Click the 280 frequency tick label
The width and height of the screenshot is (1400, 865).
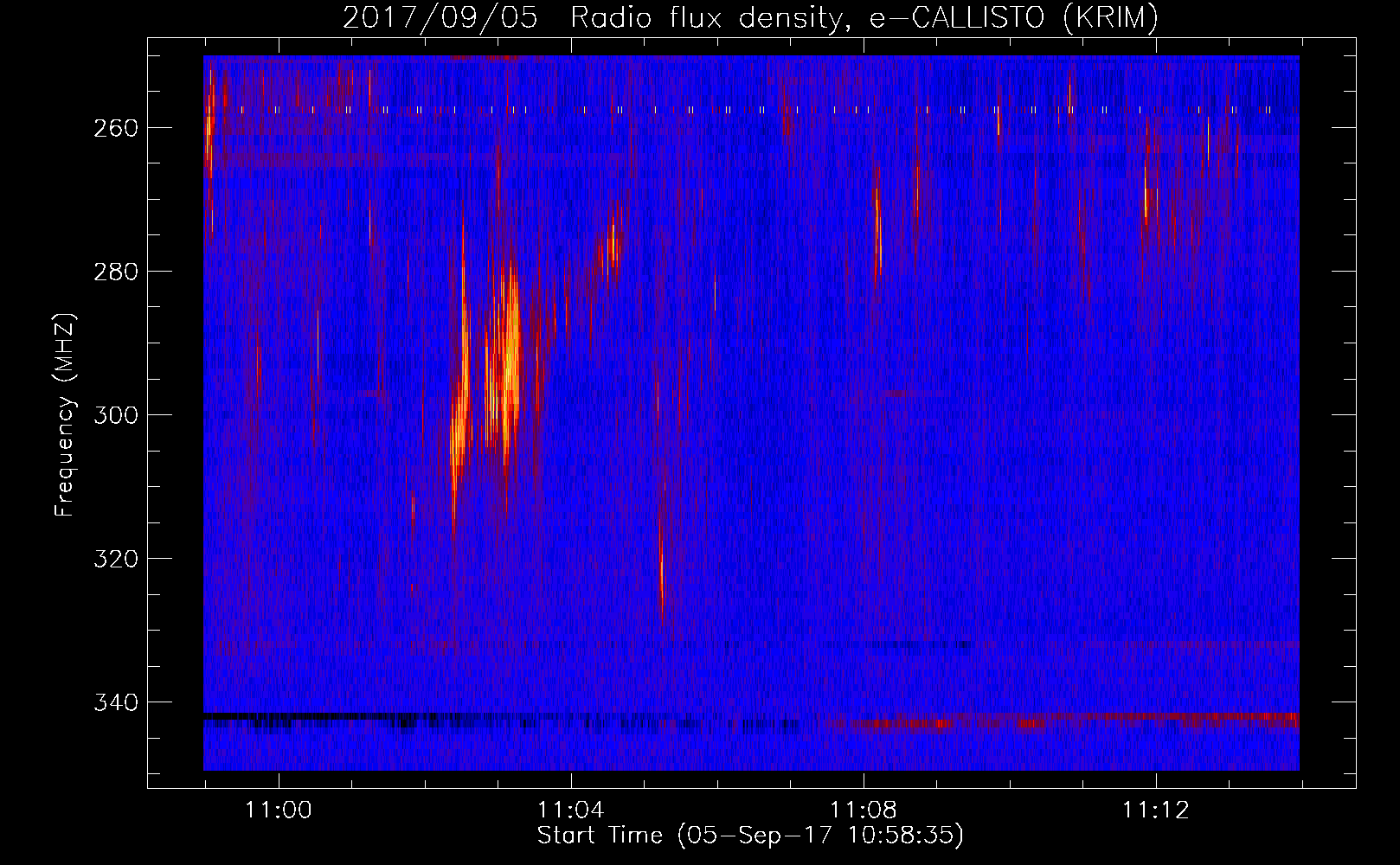pyautogui.click(x=115, y=272)
